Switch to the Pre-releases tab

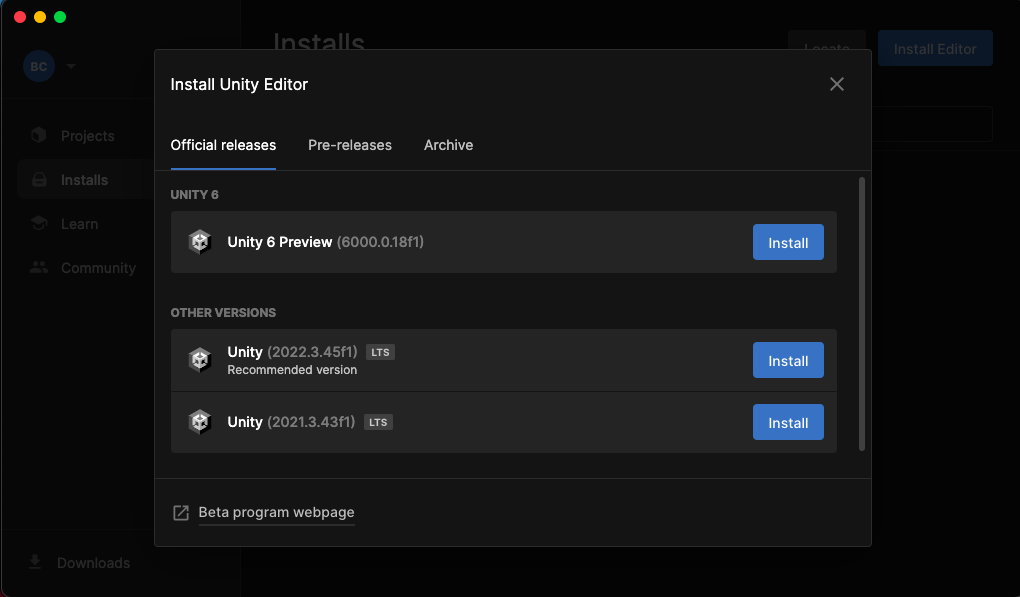tap(350, 145)
